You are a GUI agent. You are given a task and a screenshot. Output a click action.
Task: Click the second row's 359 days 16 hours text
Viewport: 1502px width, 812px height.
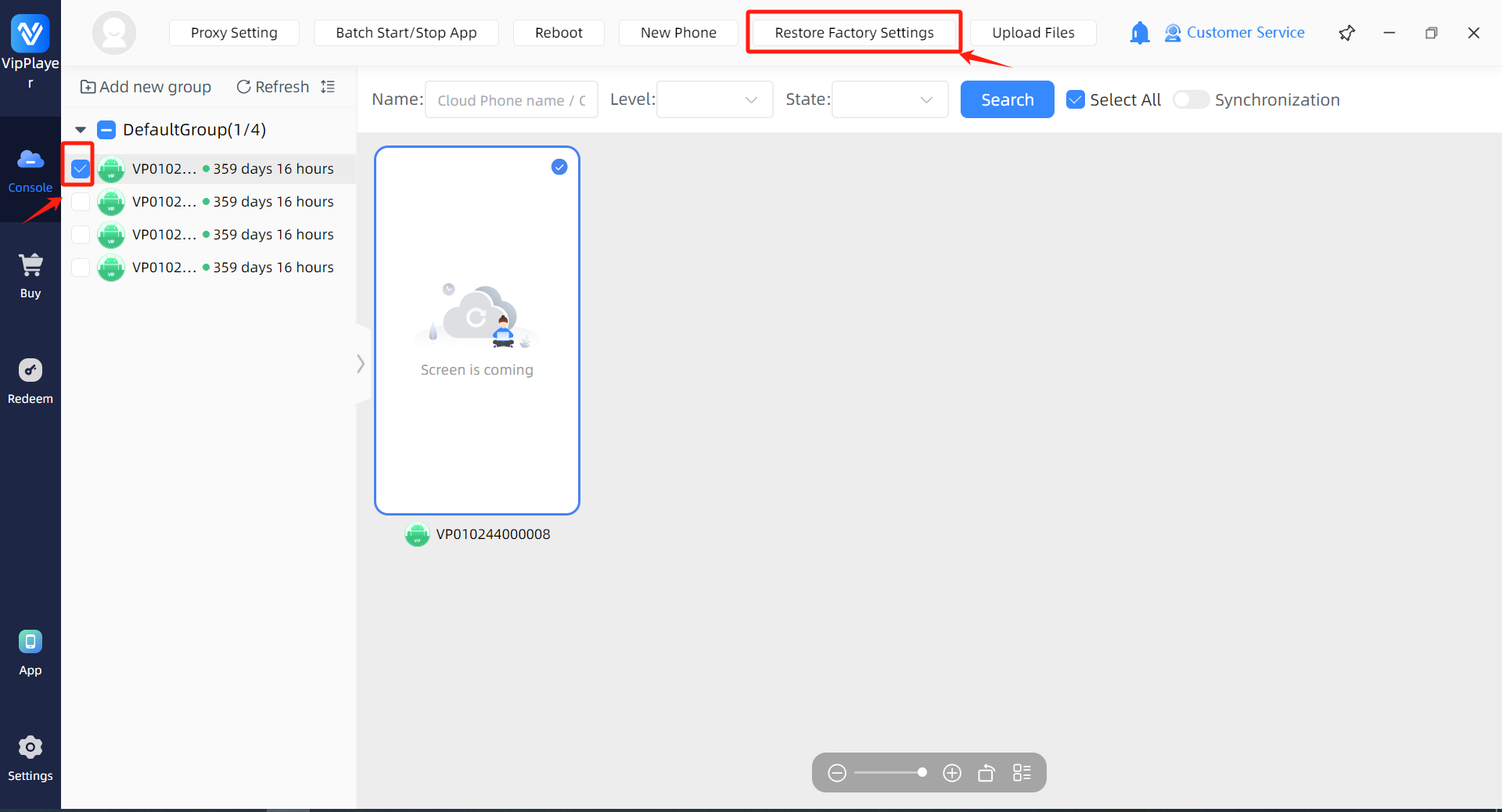(x=274, y=202)
